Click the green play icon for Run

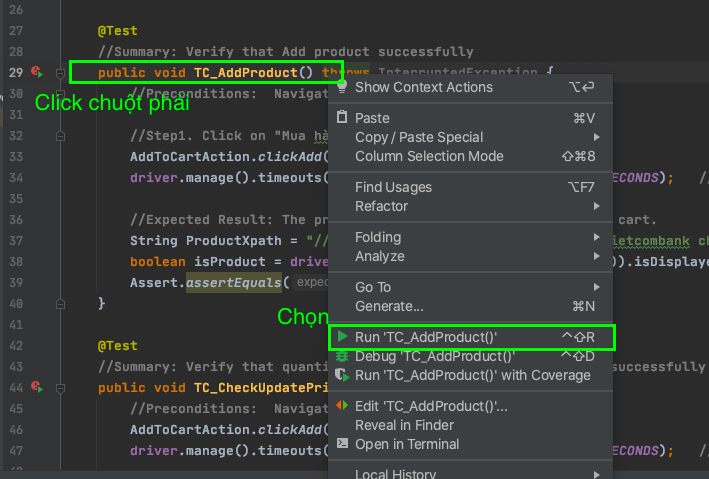pyautogui.click(x=342, y=337)
